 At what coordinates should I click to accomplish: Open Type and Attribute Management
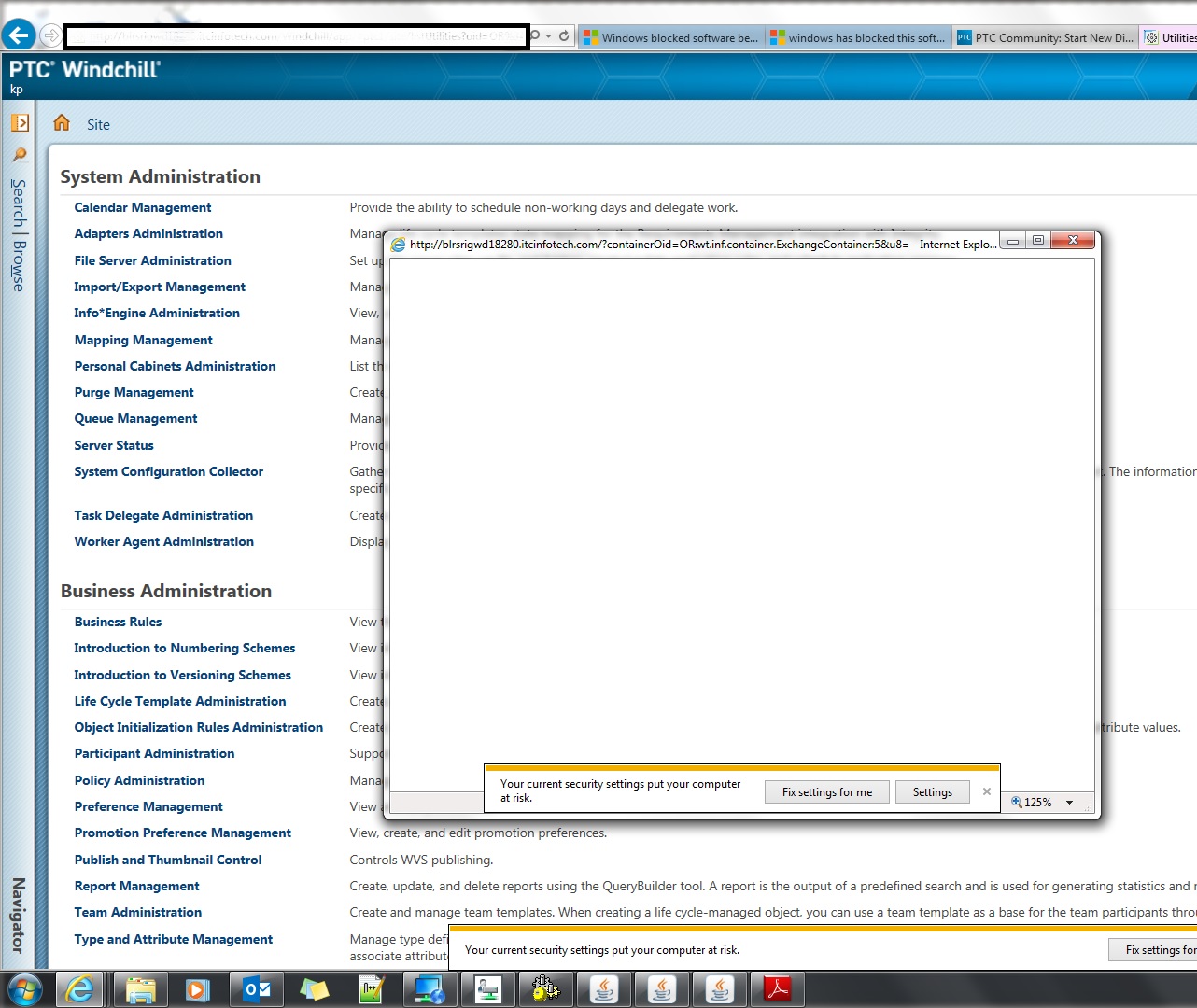tap(174, 939)
